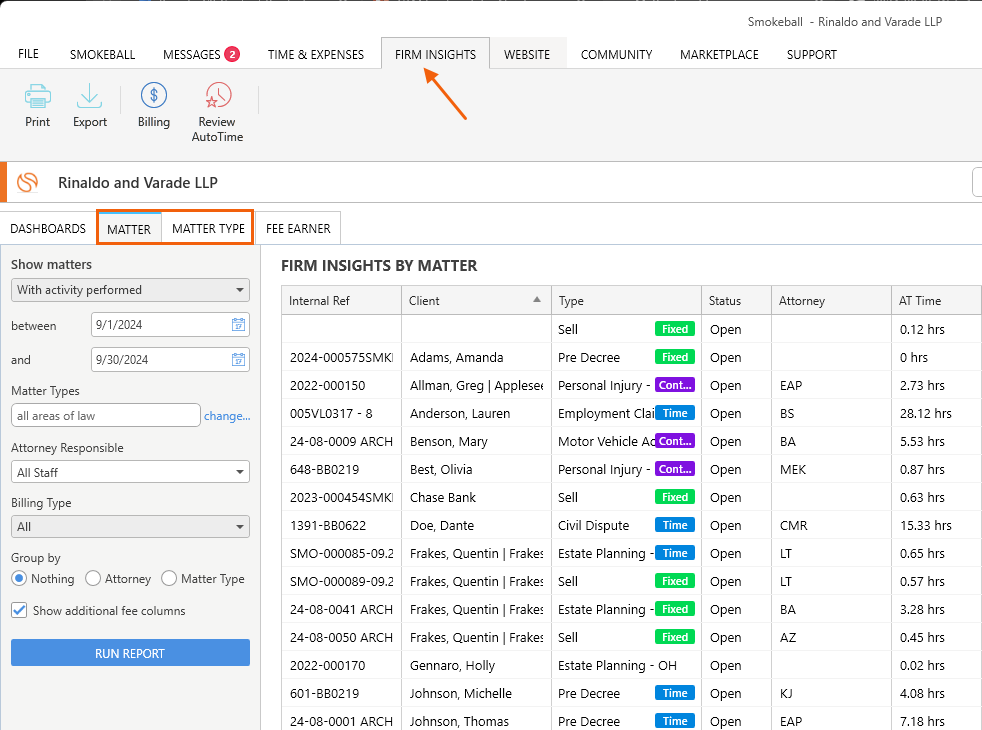The height and width of the screenshot is (730, 982).
Task: Click the 28.12 hrs AT Time cell
Action: pyautogui.click(x=936, y=413)
